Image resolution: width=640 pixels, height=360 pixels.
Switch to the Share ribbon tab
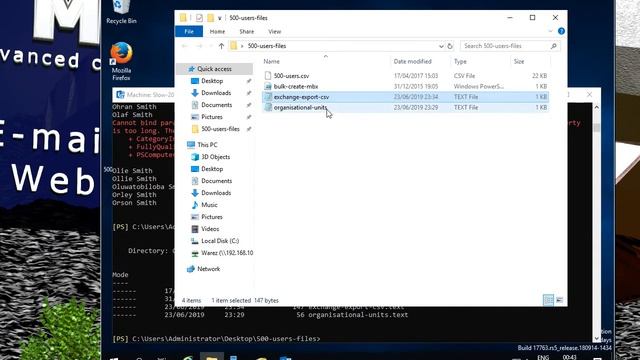[x=247, y=31]
